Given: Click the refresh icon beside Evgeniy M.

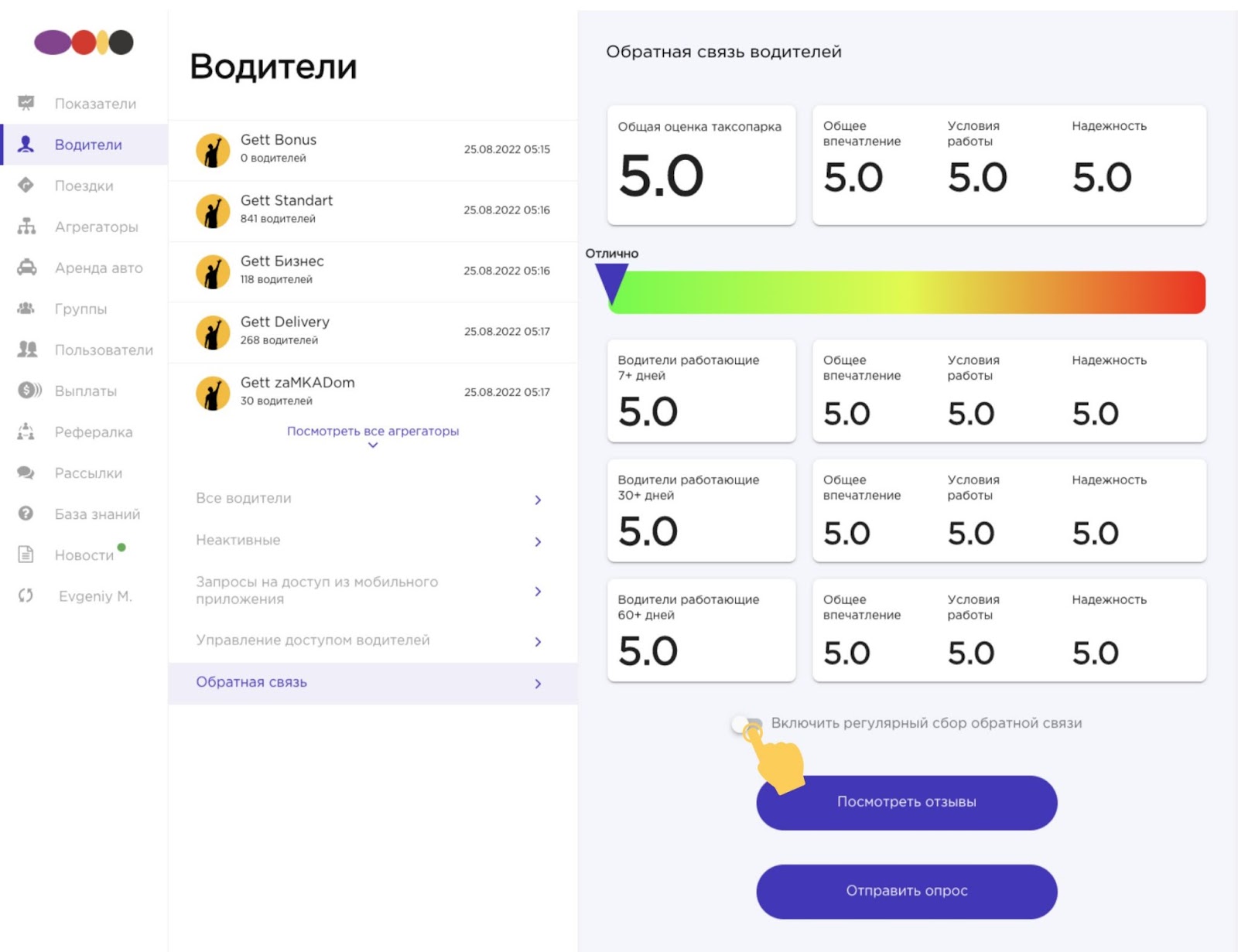Looking at the screenshot, I should point(26,595).
